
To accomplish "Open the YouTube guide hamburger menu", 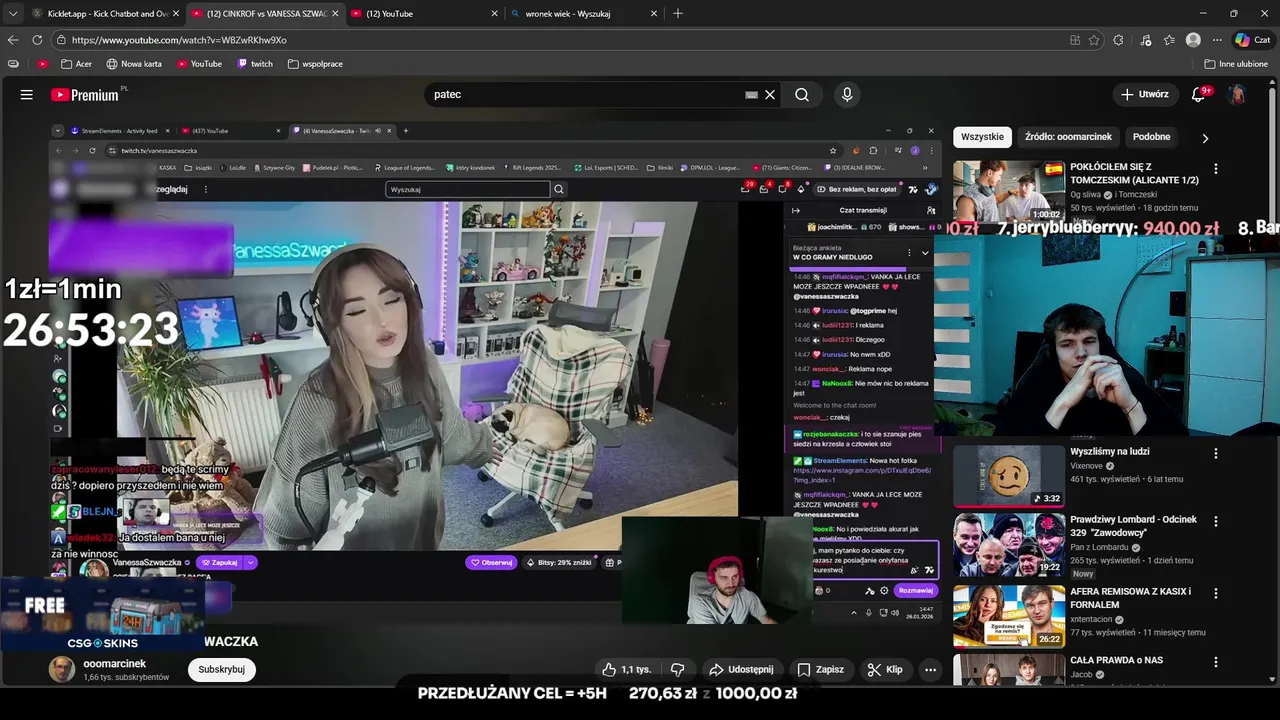I will (27, 94).
